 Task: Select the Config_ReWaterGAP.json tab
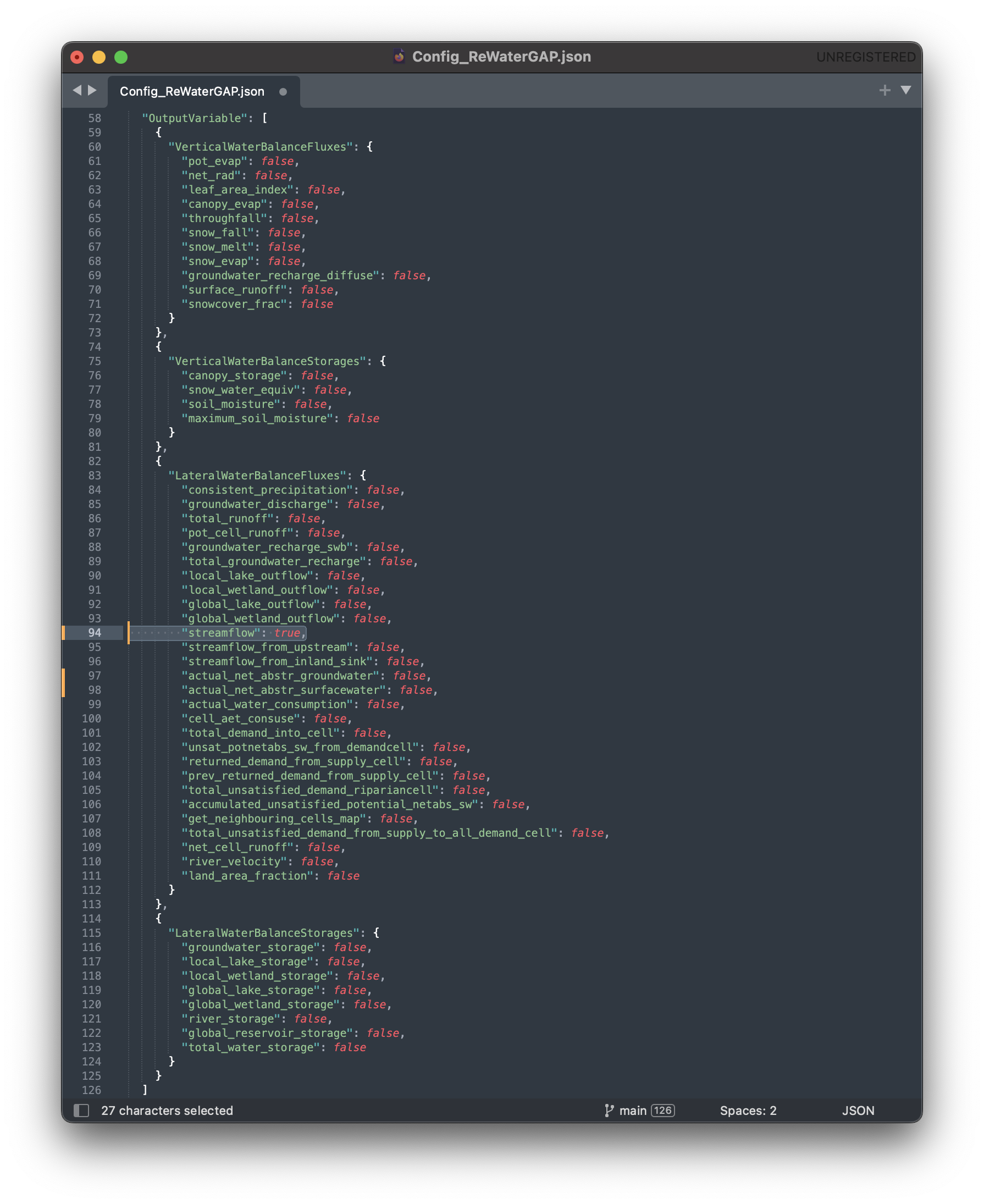192,92
